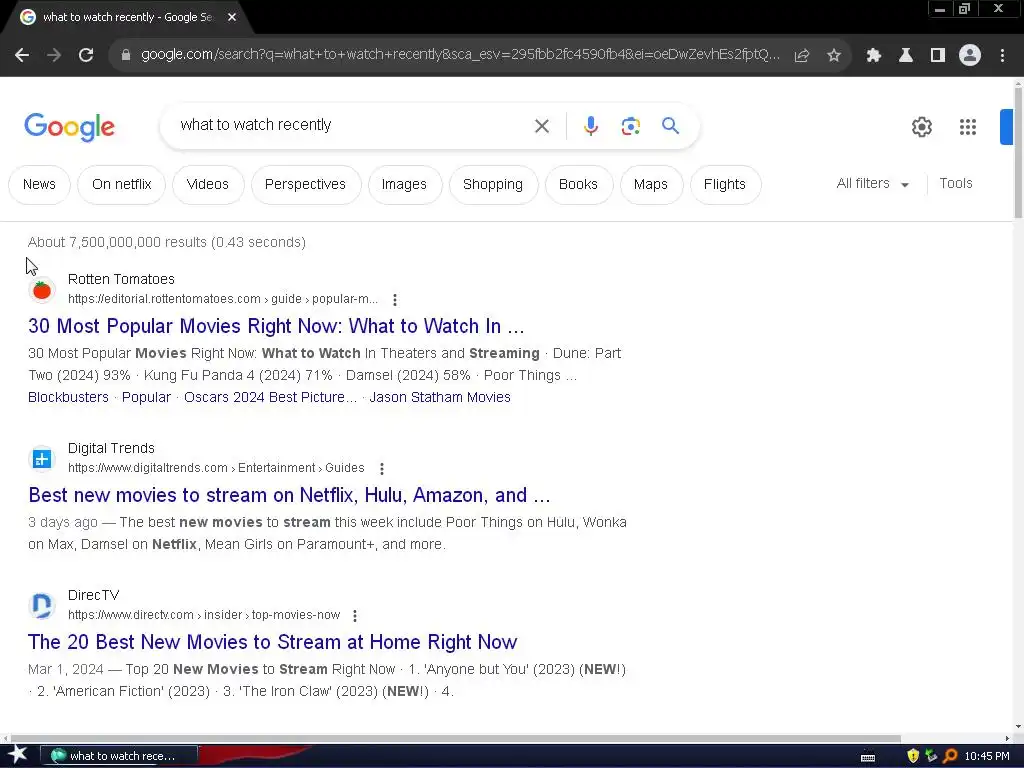Open '30 Most Popular Movies Right Now' result

coord(276,326)
